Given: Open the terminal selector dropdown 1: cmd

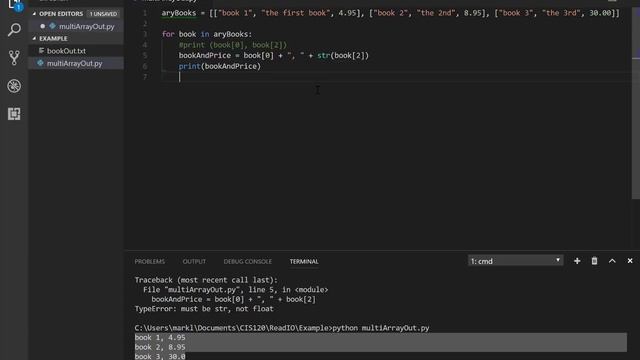Looking at the screenshot, I should click(x=516, y=261).
